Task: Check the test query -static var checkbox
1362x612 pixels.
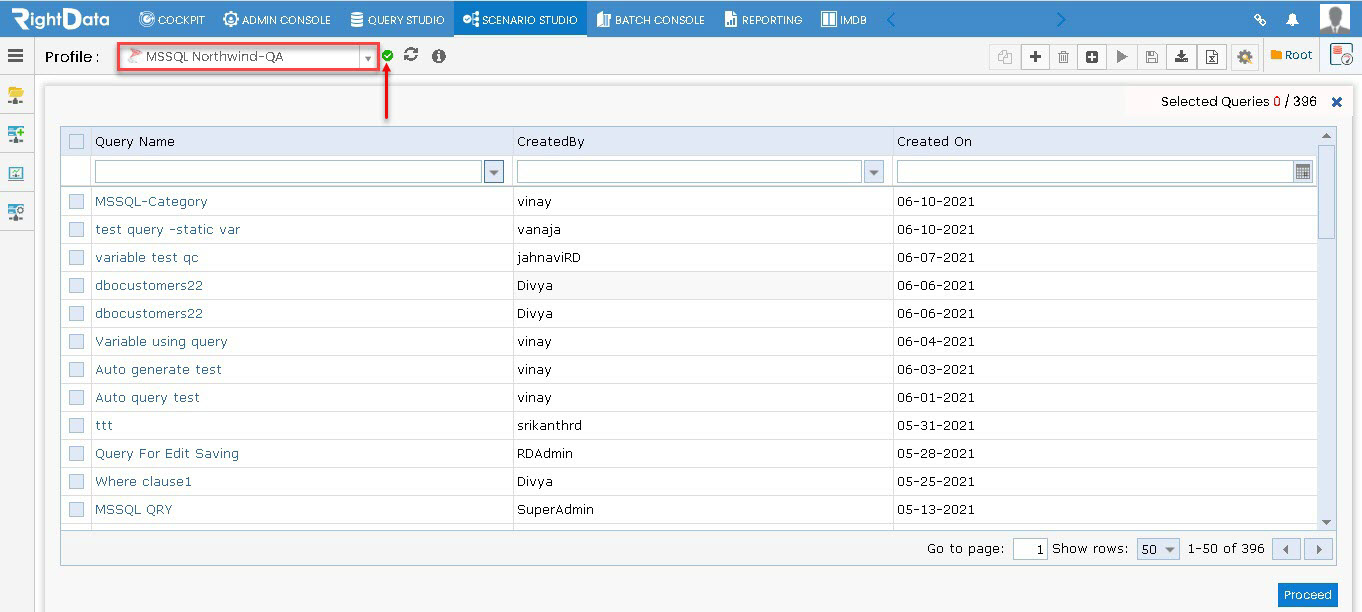Action: click(76, 229)
